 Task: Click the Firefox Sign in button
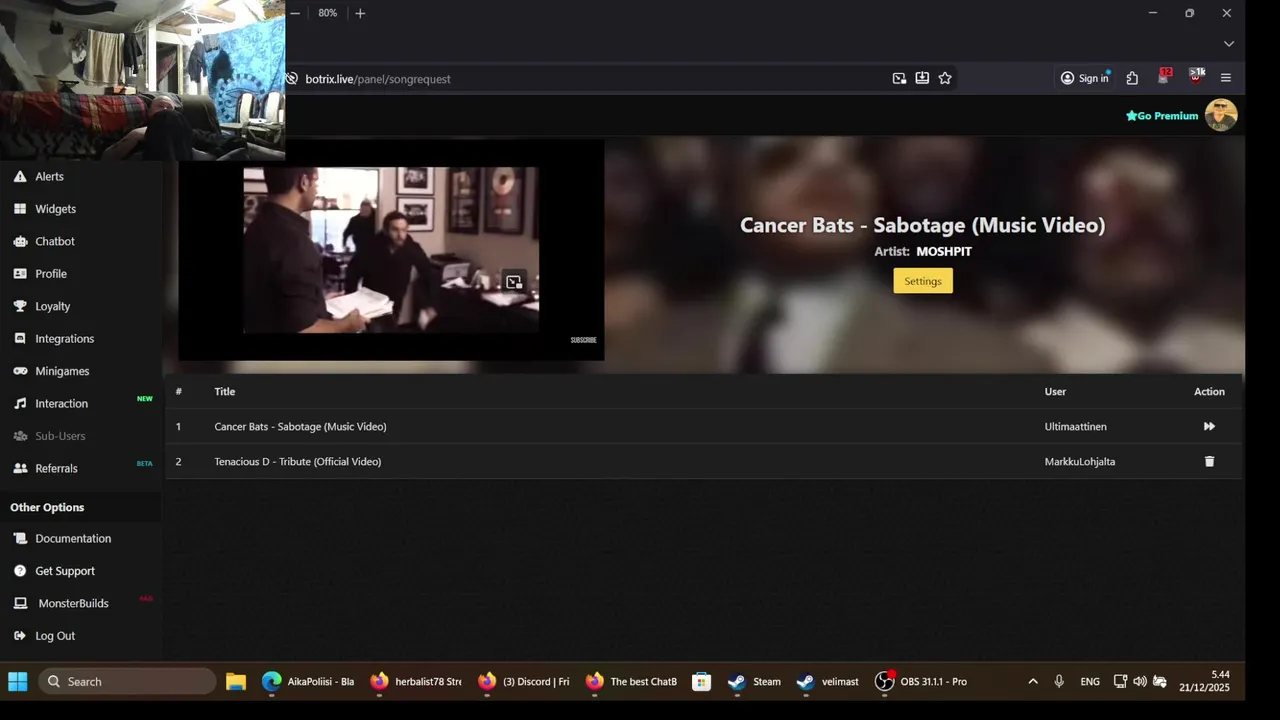tap(1085, 78)
